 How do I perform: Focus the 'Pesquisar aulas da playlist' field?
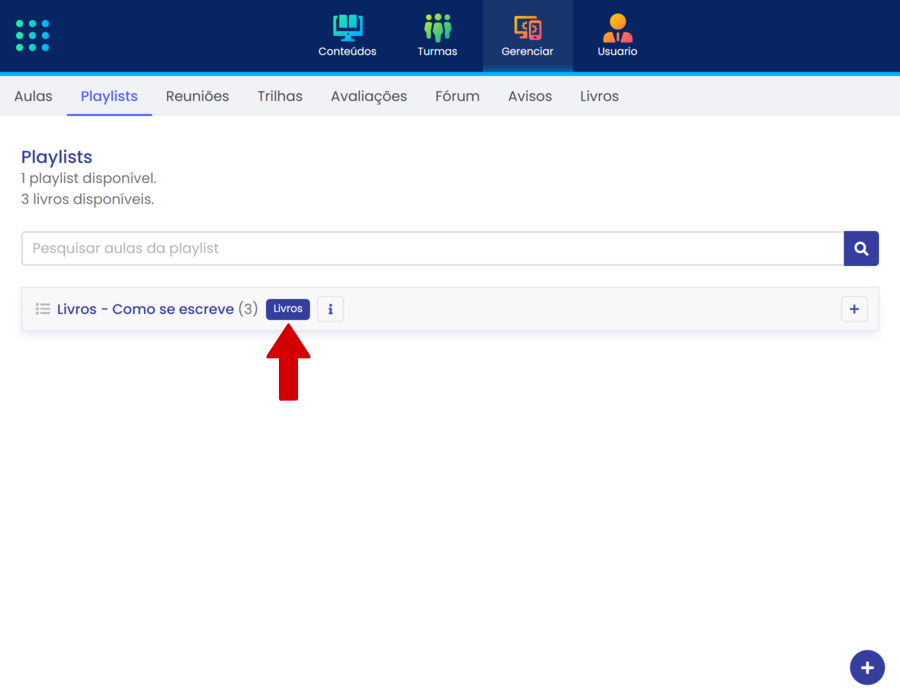(432, 249)
